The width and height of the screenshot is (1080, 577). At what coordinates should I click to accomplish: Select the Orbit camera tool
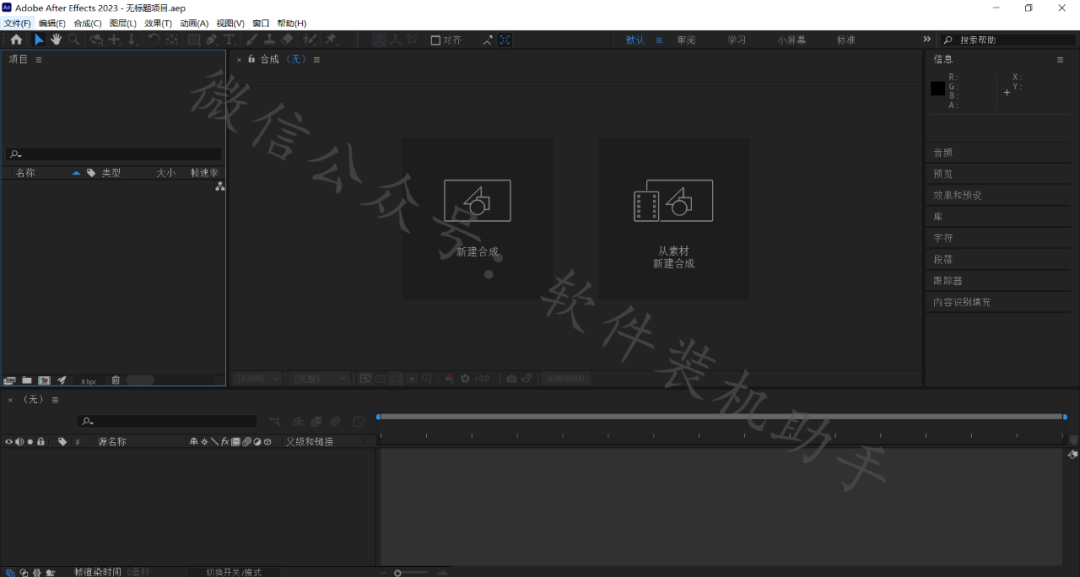tap(96, 39)
